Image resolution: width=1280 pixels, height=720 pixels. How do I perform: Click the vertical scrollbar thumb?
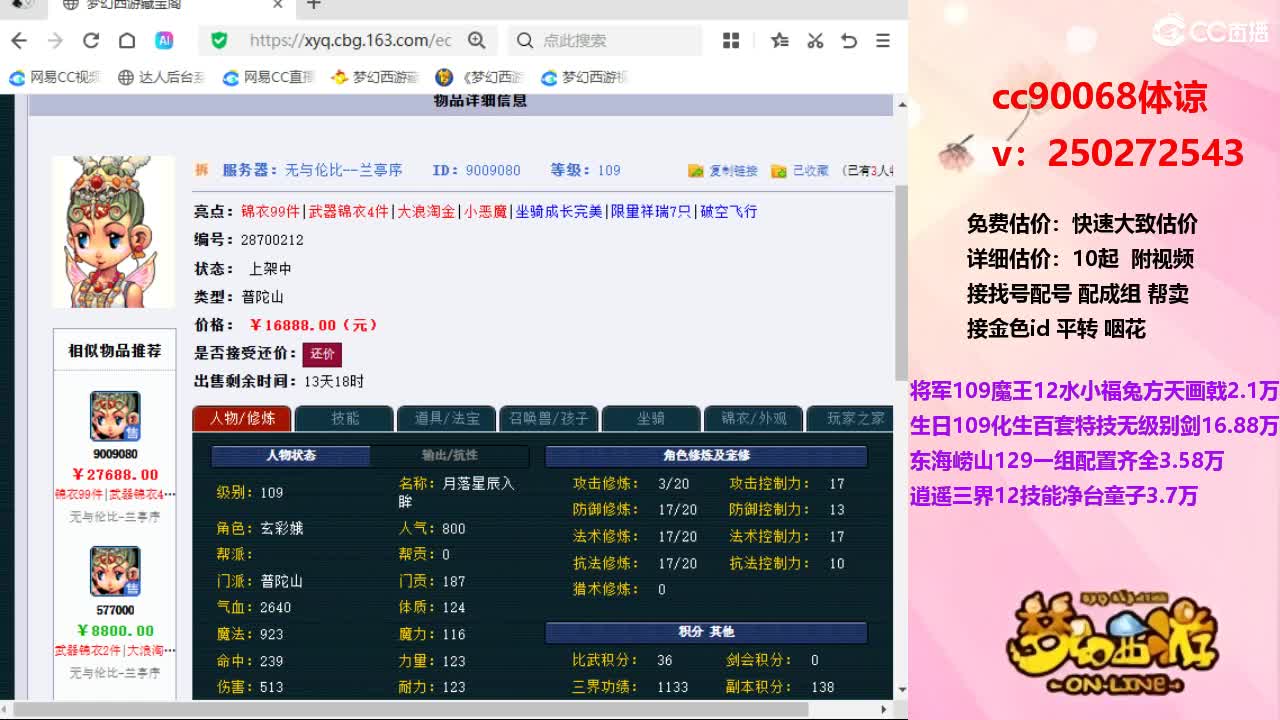click(x=901, y=282)
